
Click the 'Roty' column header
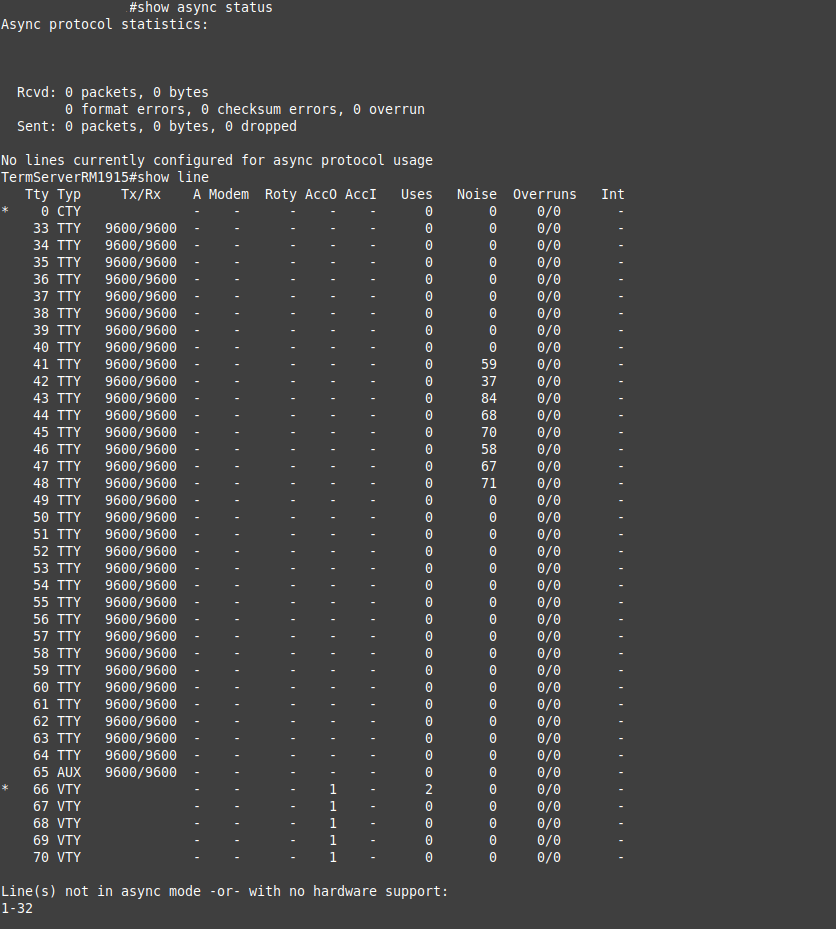(x=281, y=195)
